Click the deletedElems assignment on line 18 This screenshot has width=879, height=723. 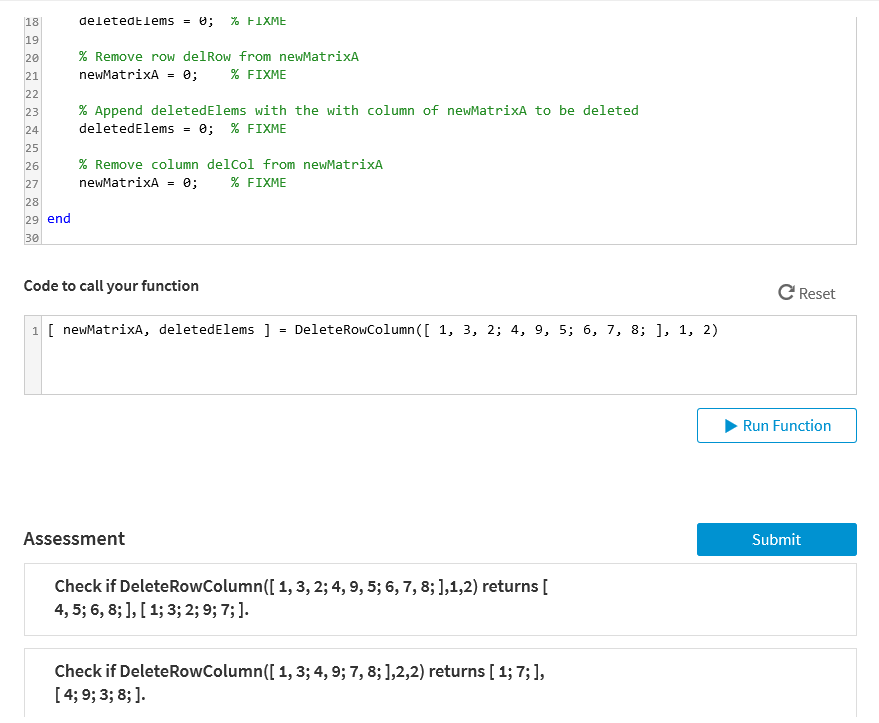pos(135,20)
